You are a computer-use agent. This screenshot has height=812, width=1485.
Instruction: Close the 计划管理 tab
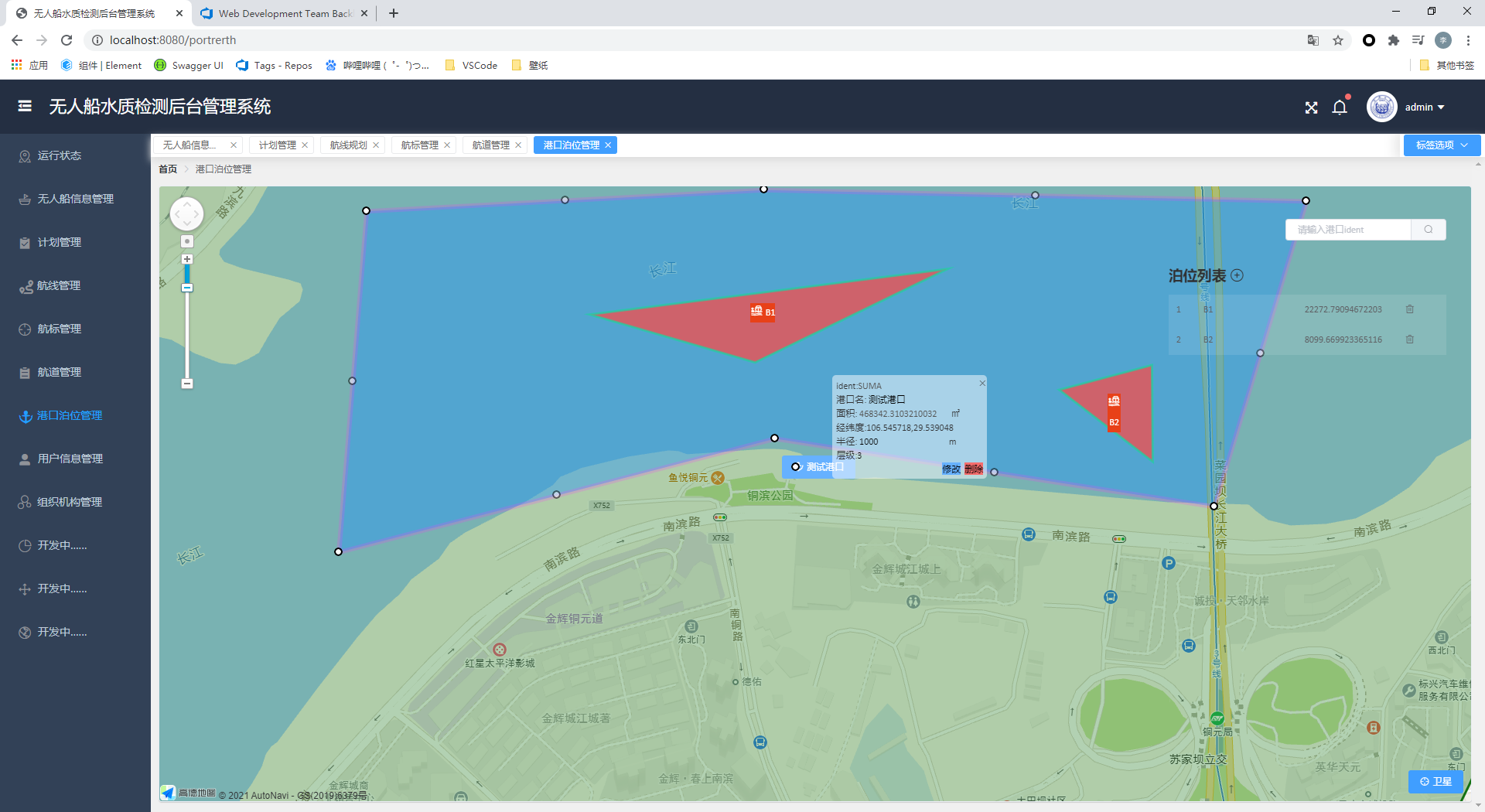click(x=305, y=145)
